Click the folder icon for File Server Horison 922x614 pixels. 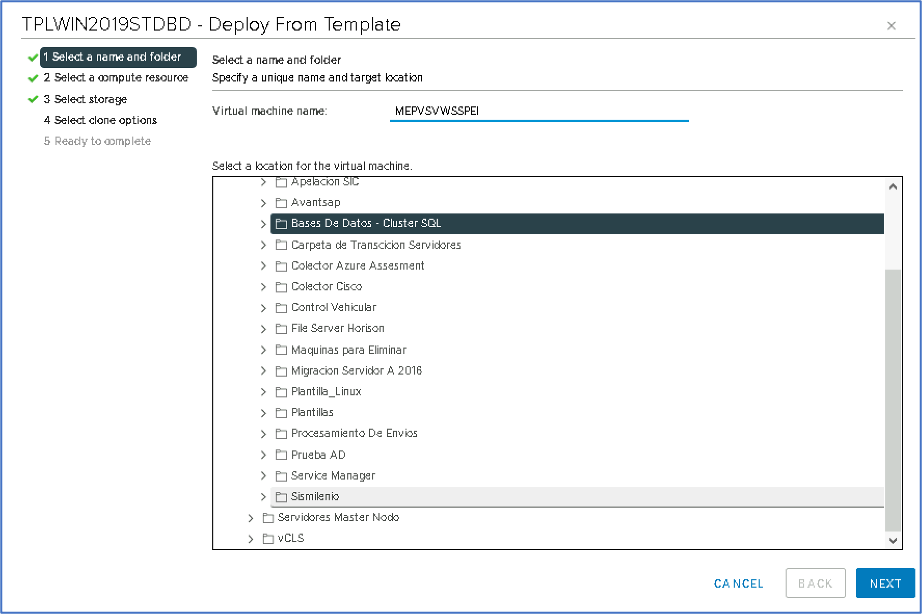[x=281, y=329]
